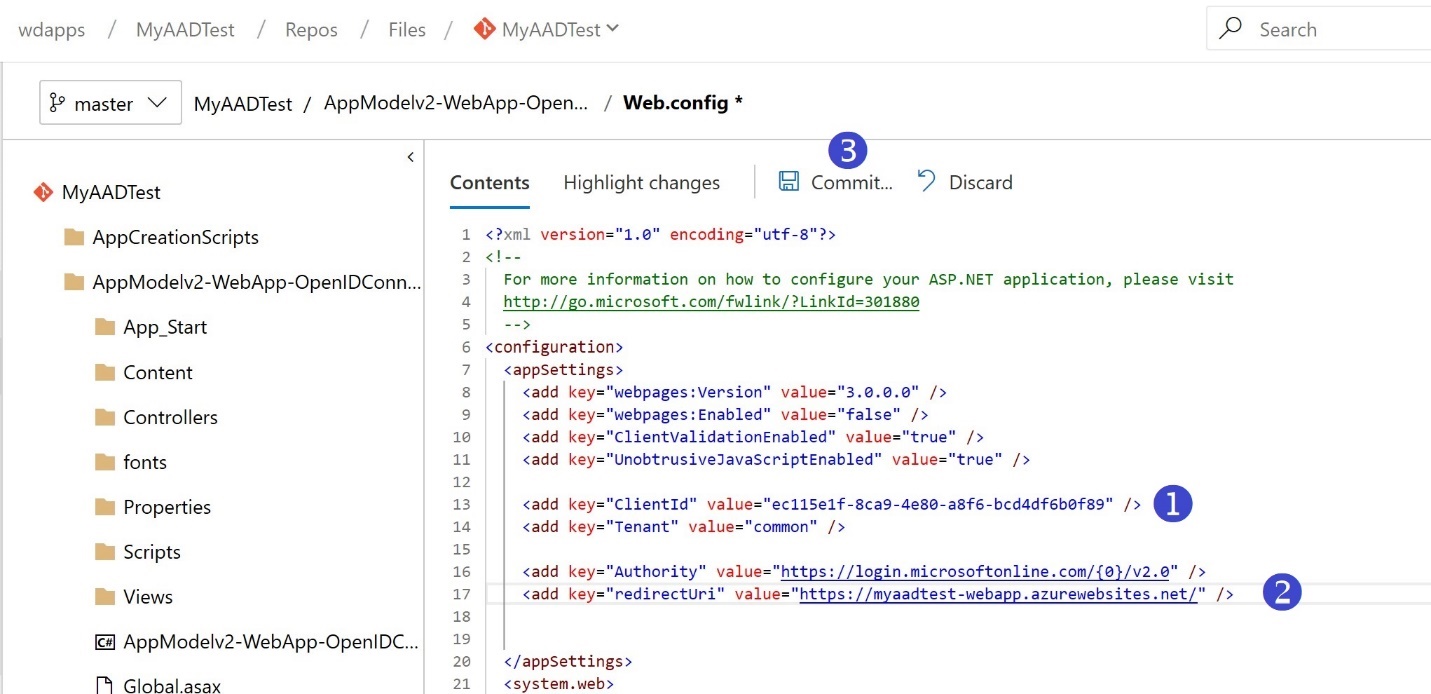Commit the Web.config changes
1431x694 pixels.
(x=836, y=182)
